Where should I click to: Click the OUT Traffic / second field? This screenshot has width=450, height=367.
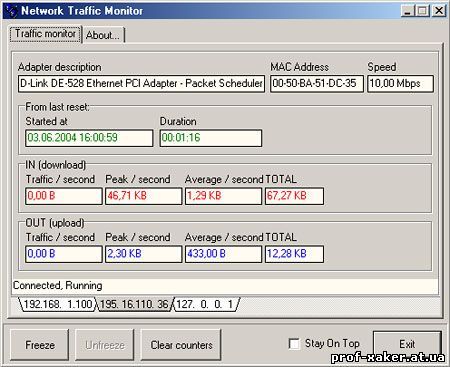point(64,254)
